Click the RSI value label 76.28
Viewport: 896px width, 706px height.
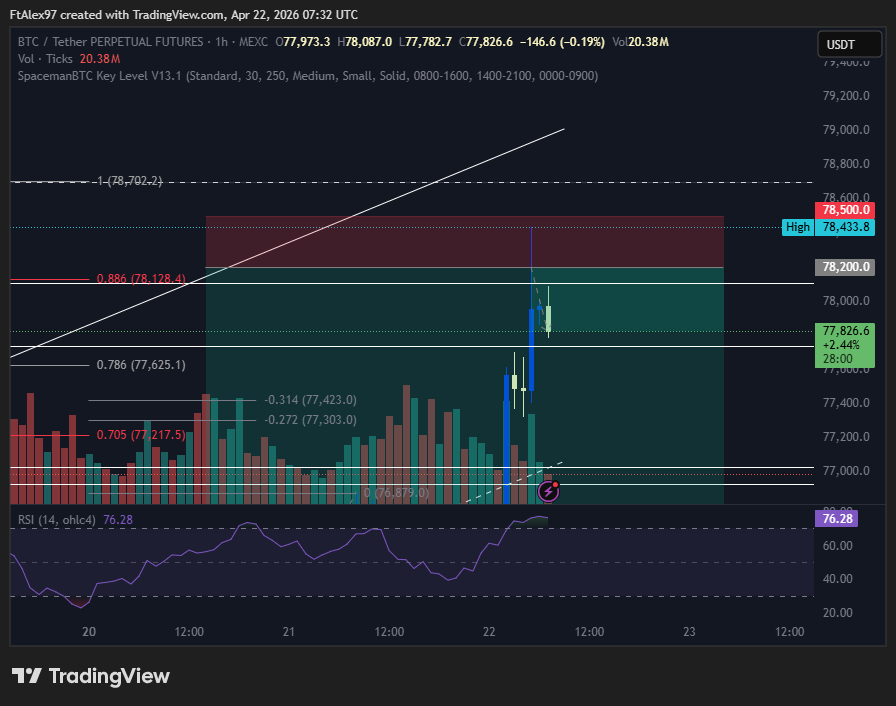[836, 519]
